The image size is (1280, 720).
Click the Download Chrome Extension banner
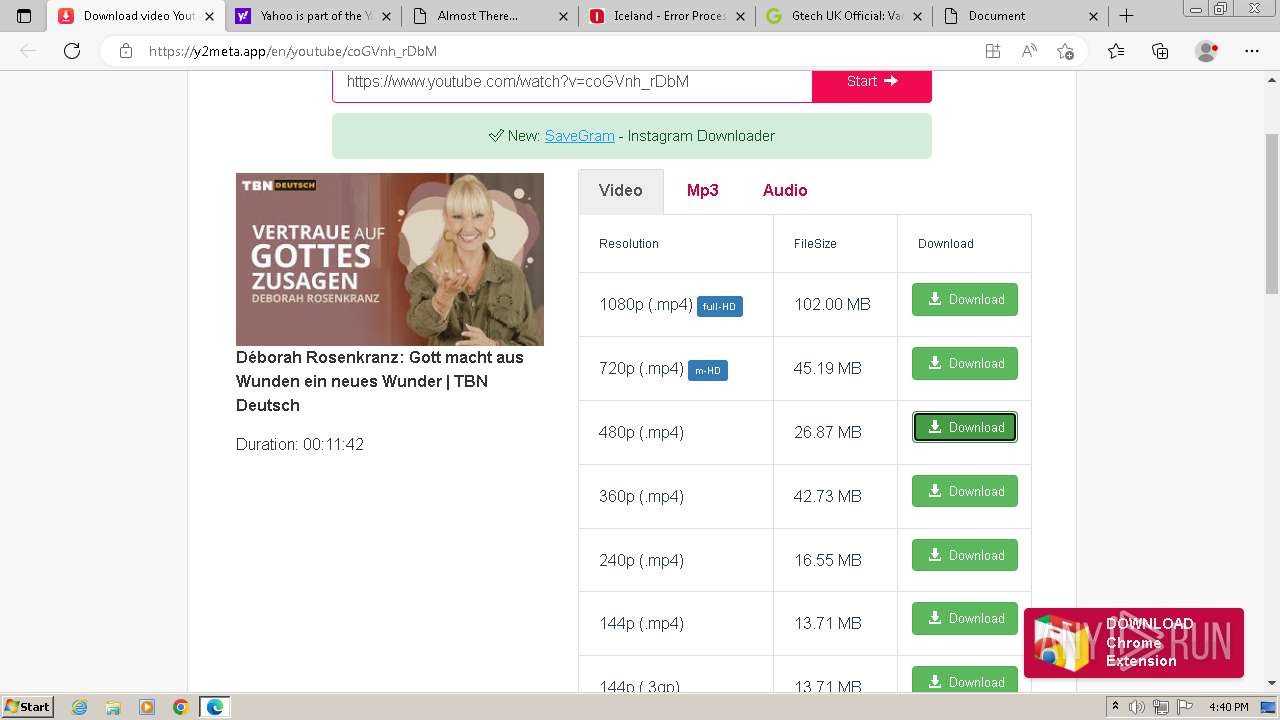(x=1134, y=643)
